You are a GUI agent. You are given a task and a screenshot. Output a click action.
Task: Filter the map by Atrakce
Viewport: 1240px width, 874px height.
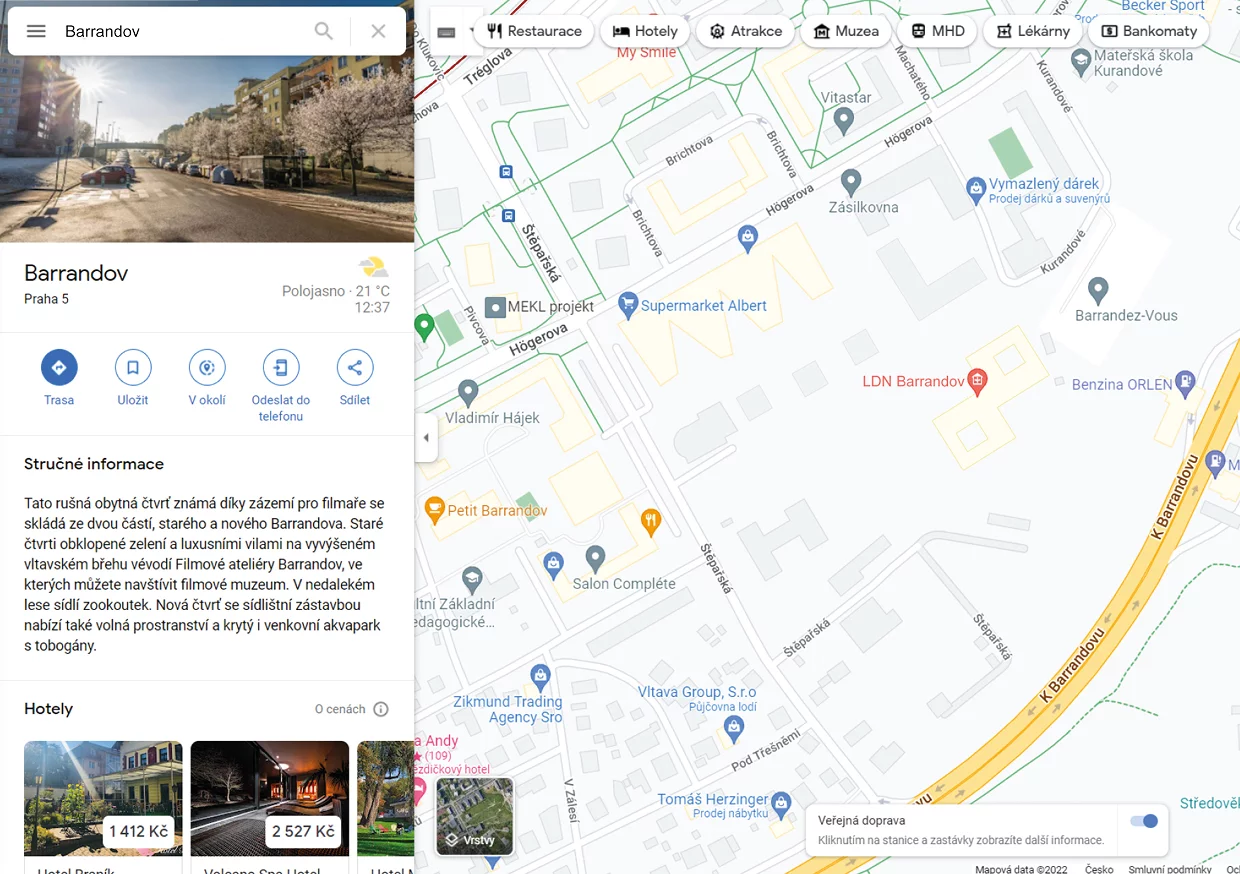coord(745,31)
